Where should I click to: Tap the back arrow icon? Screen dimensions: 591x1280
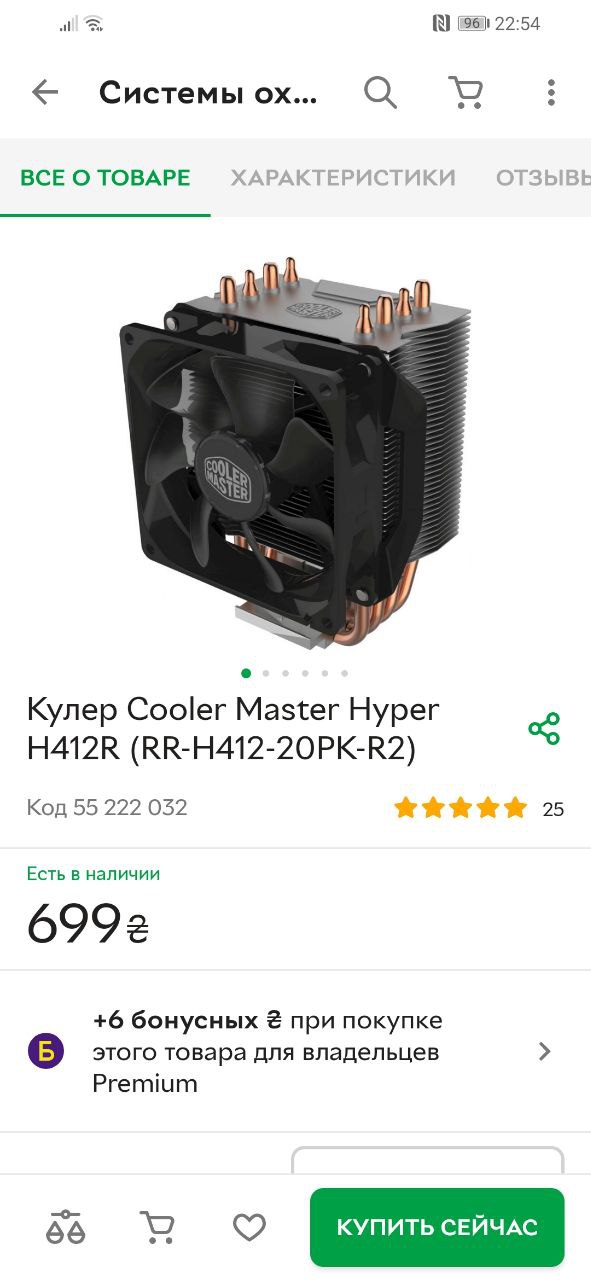[x=45, y=93]
